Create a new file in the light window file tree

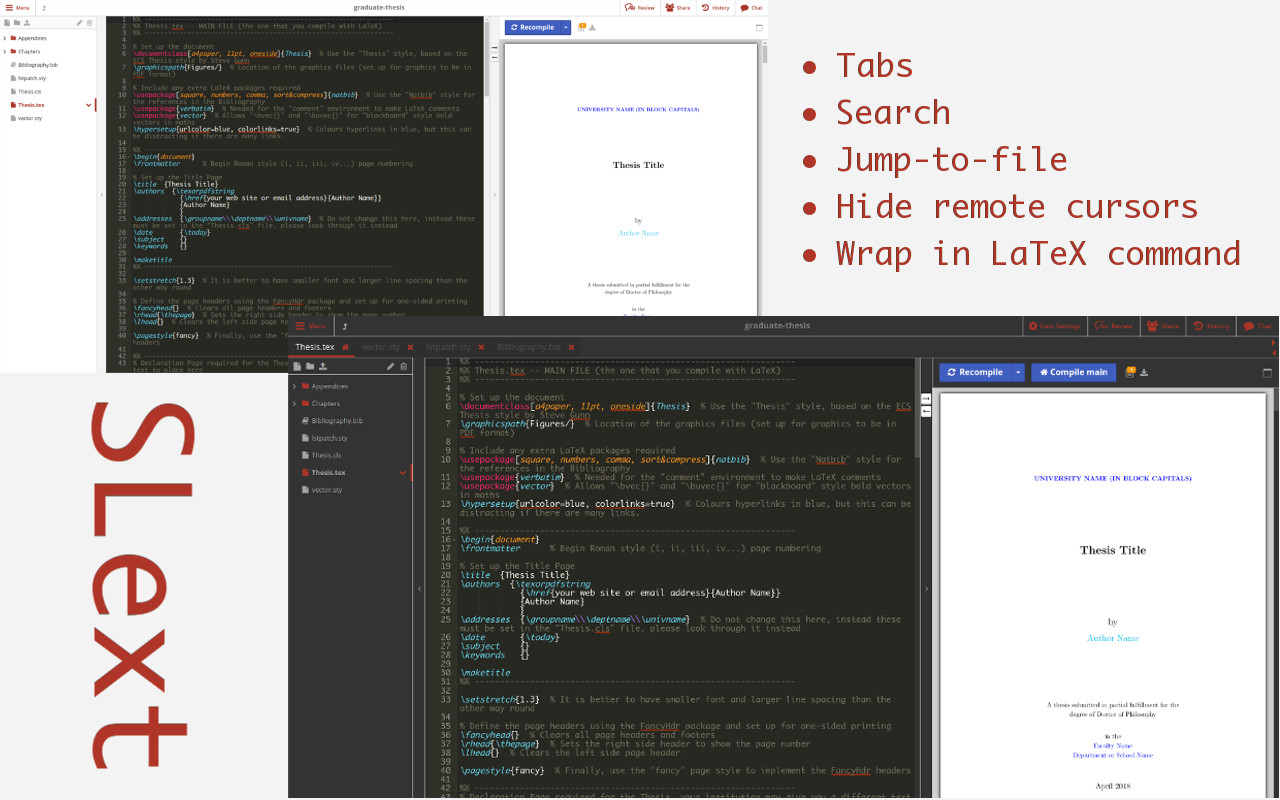pyautogui.click(x=7, y=22)
